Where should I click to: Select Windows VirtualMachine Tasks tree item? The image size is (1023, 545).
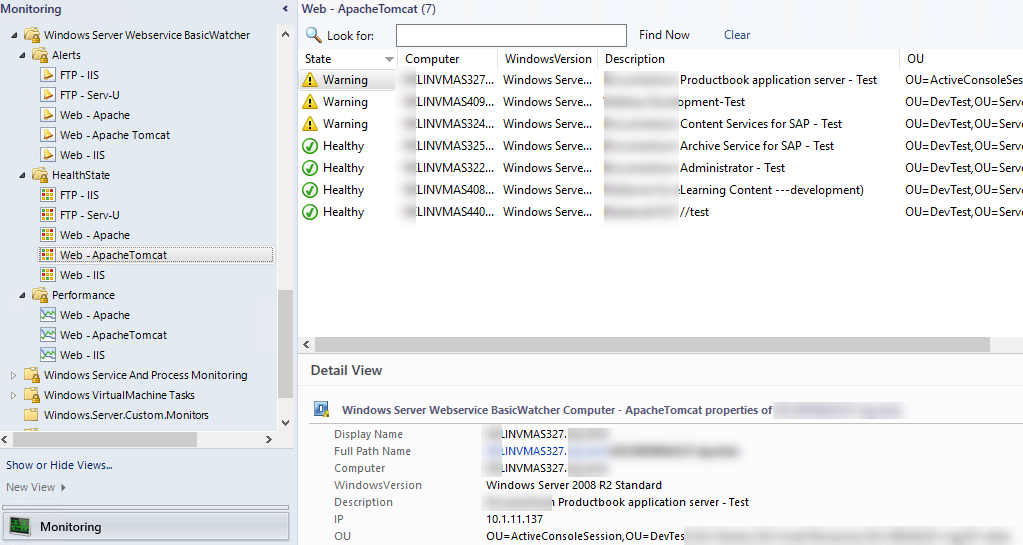tap(119, 395)
